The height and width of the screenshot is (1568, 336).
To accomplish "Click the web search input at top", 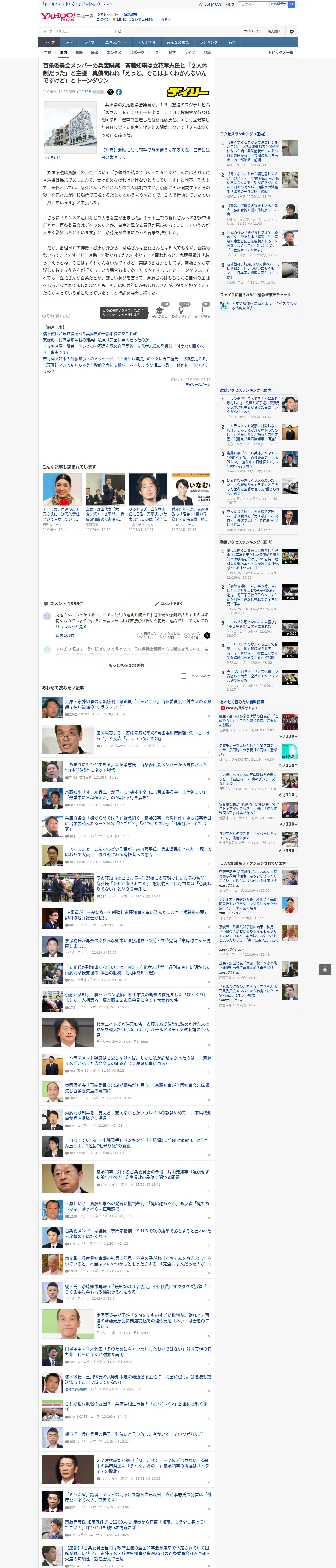I will (x=254, y=4).
